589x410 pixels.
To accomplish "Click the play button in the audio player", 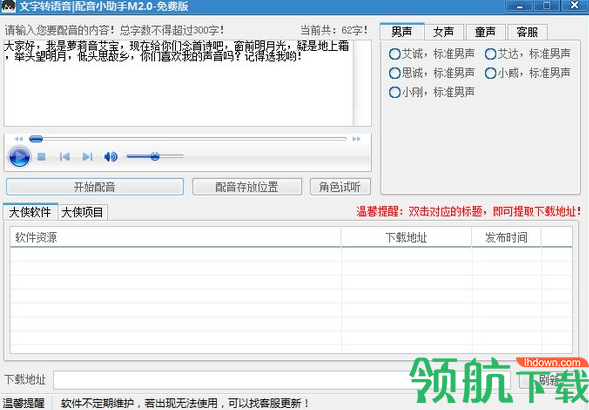I will tap(20, 156).
